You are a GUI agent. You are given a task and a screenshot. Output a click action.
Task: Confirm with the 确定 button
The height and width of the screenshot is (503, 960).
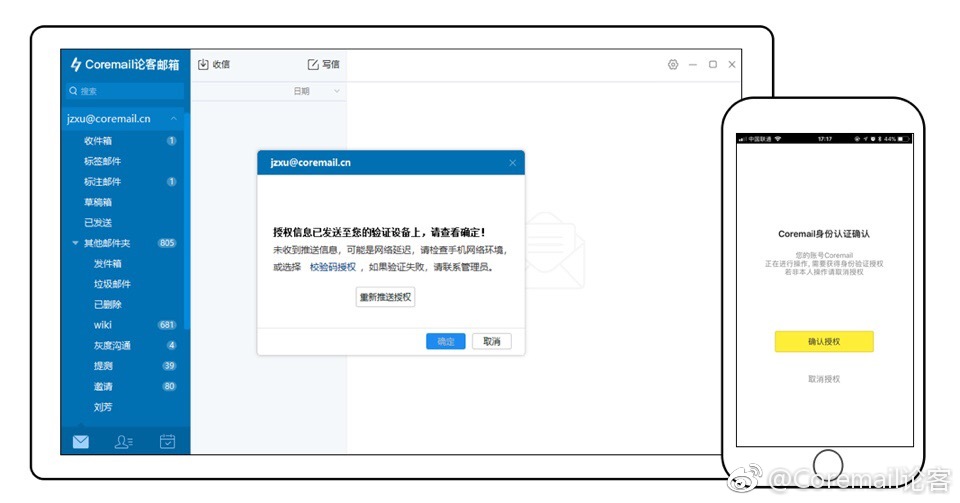click(x=446, y=341)
